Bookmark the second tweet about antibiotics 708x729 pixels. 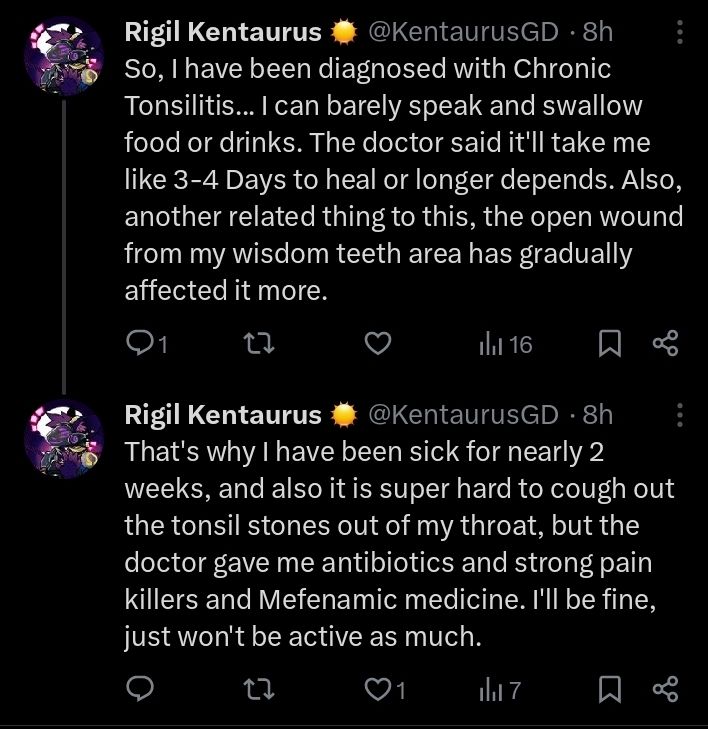click(609, 688)
